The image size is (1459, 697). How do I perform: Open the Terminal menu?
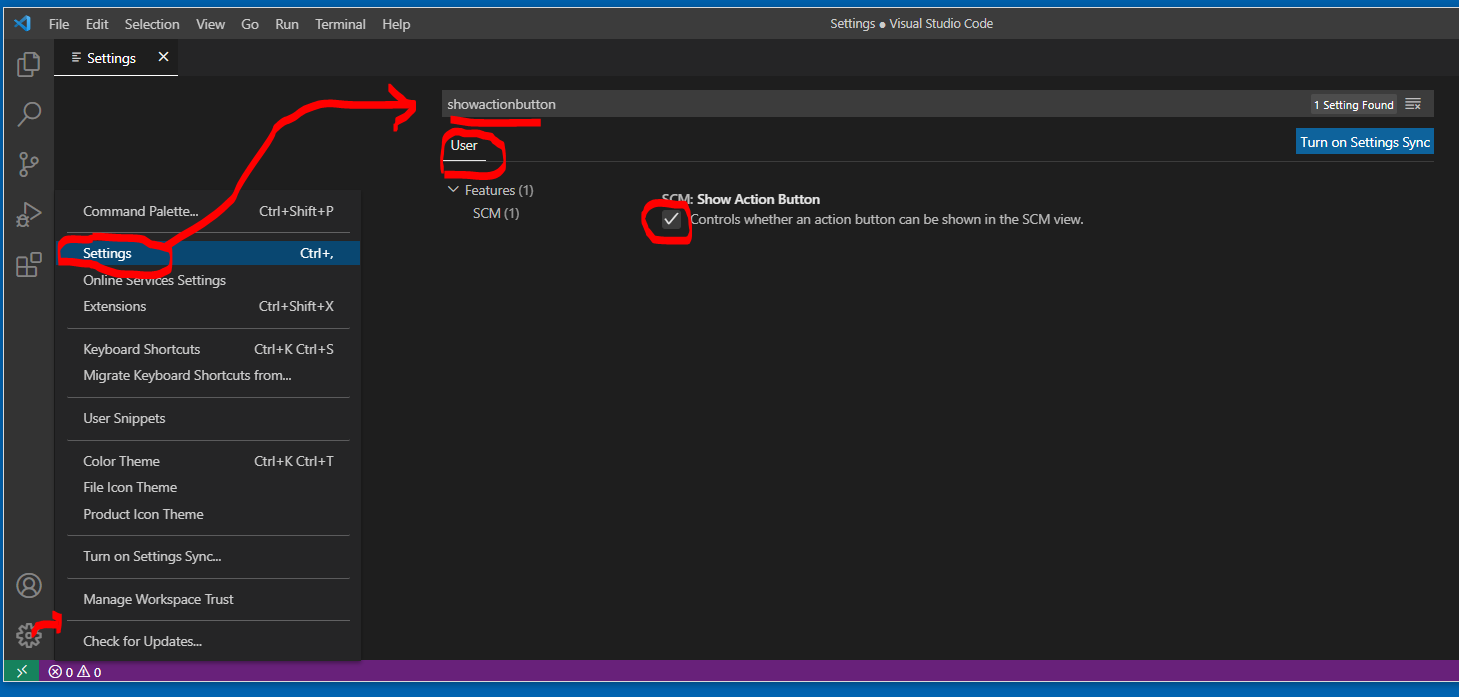pyautogui.click(x=340, y=23)
